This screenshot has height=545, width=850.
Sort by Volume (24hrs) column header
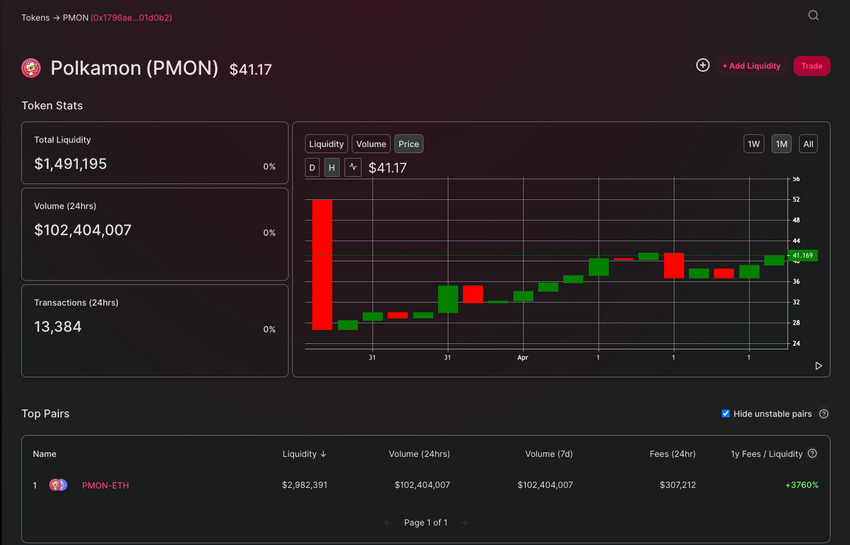pos(419,454)
